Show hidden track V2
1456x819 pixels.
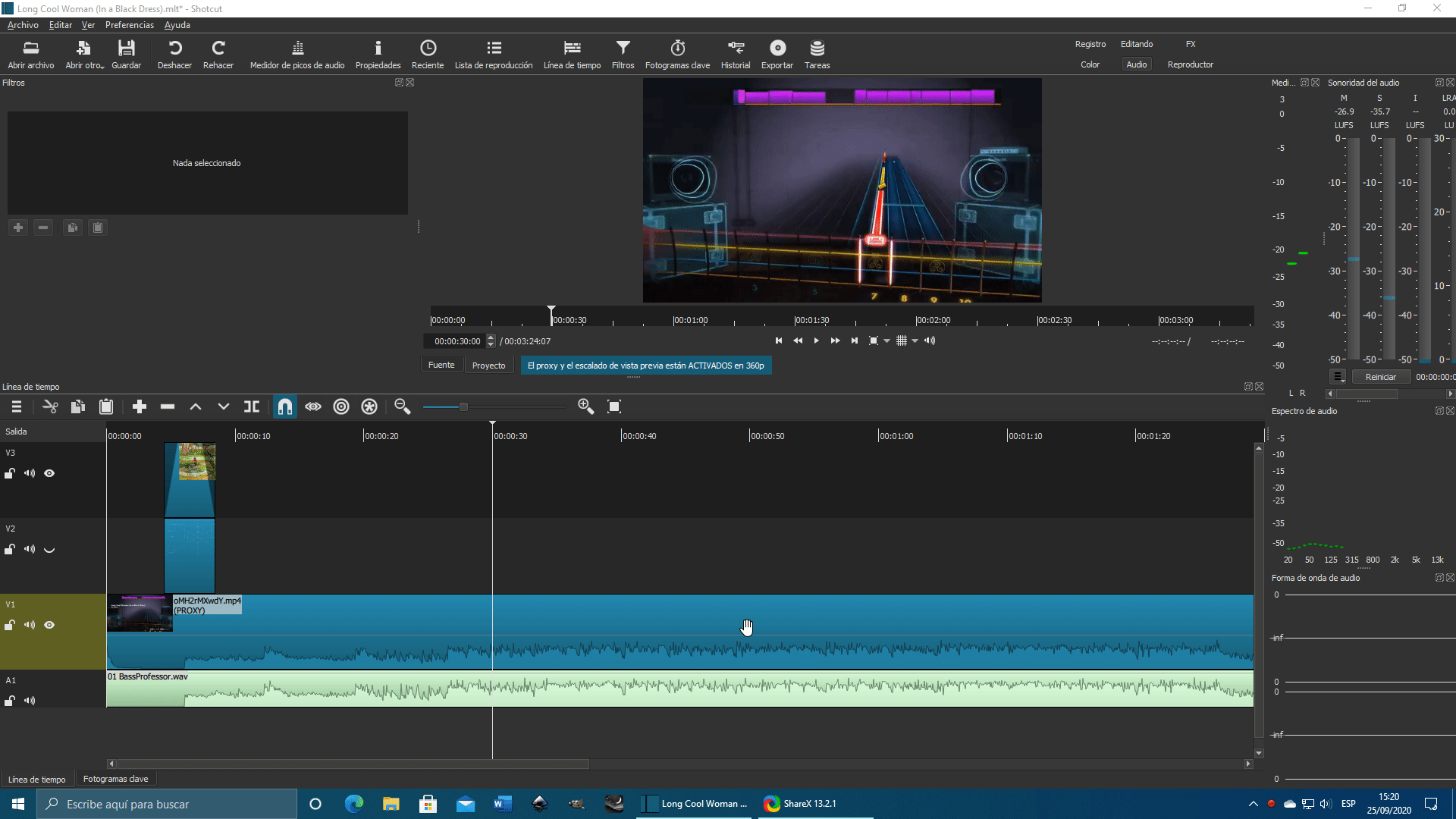(x=49, y=549)
